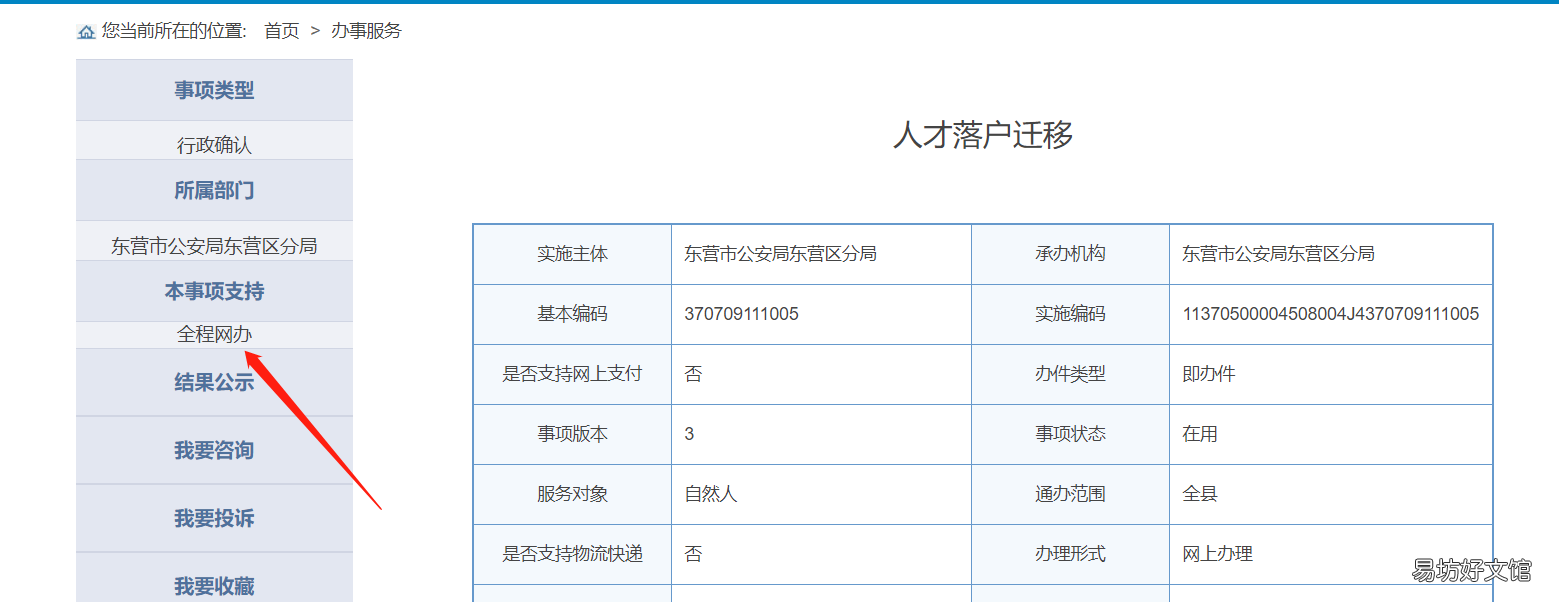Click the 实施主体 label cell

(572, 254)
